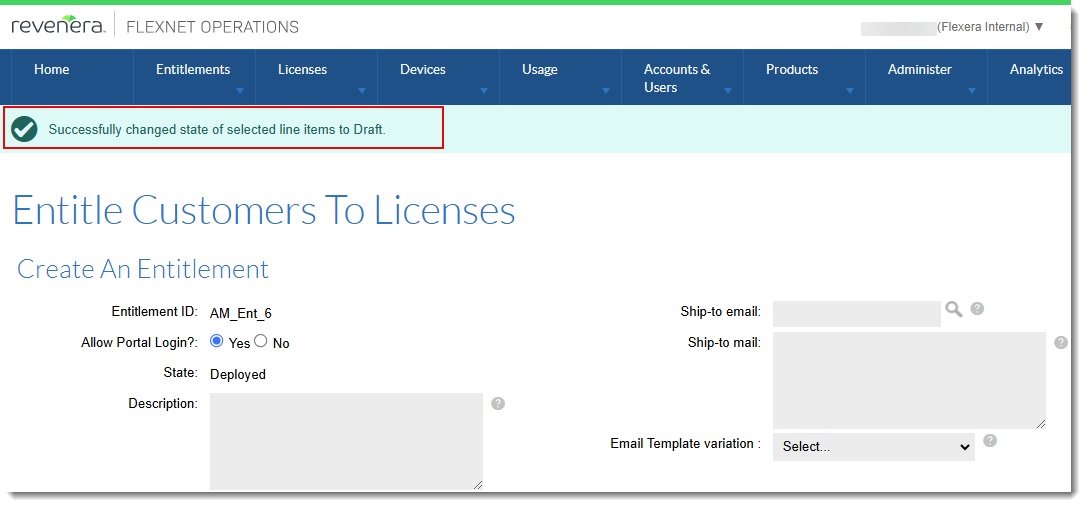Click help icon next to Ship-to email
This screenshot has width=1086, height=507.
click(x=977, y=309)
